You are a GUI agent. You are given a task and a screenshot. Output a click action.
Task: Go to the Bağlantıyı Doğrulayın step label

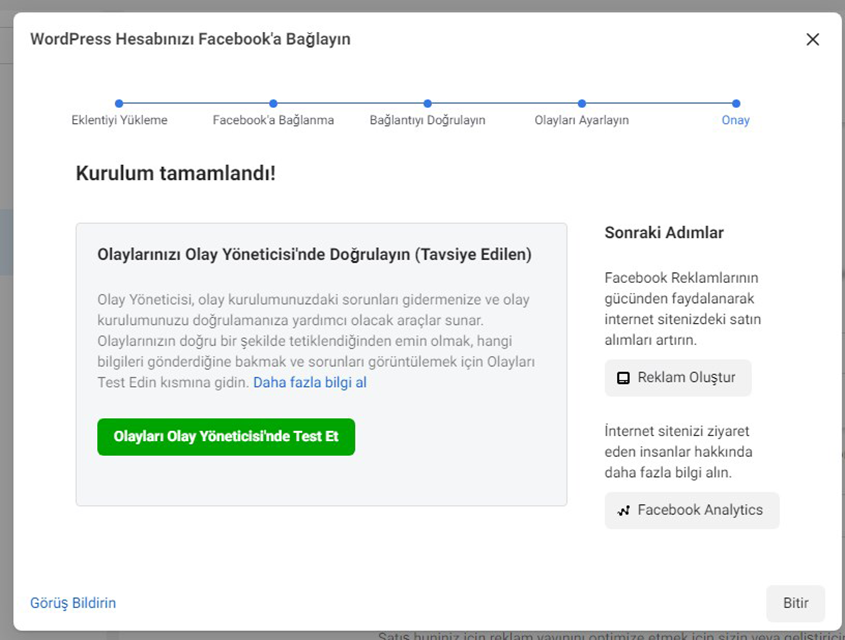427,120
